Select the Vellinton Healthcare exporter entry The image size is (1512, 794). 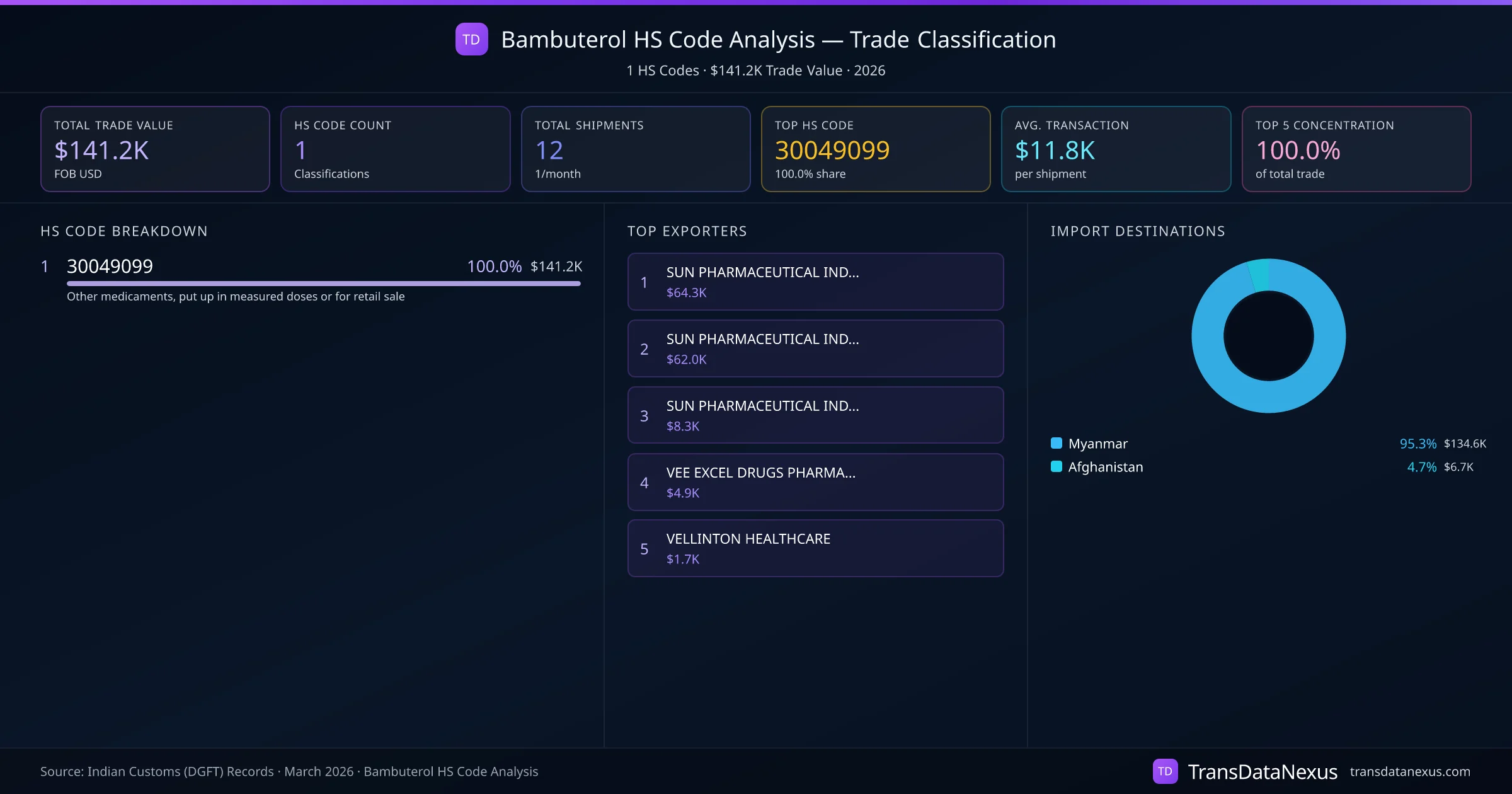[x=815, y=548]
